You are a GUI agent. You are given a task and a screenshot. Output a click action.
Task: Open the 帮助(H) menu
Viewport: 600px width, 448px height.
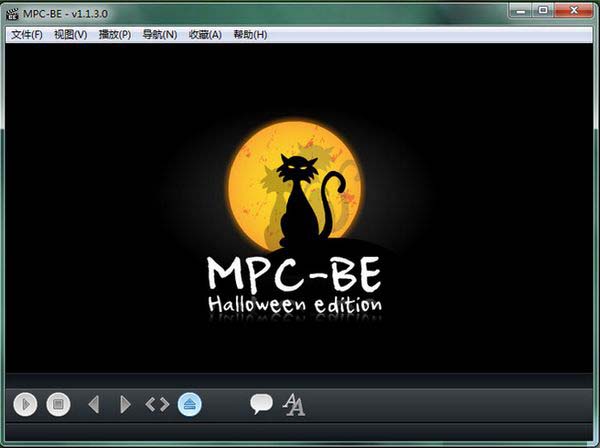click(x=250, y=35)
